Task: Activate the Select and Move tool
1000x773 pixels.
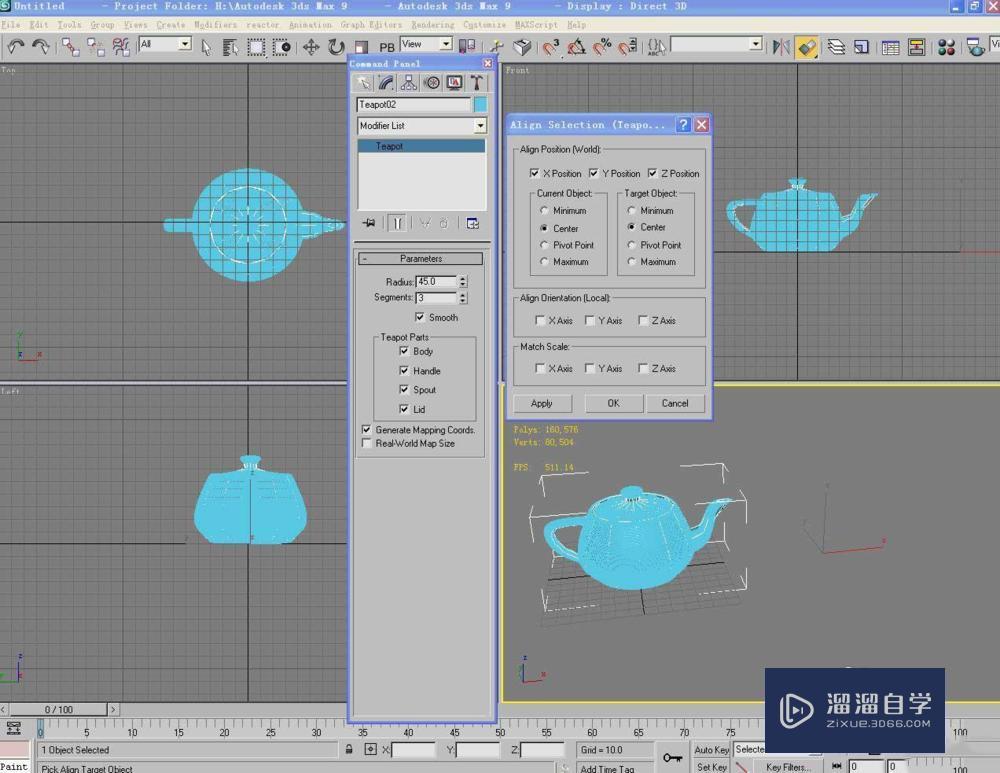Action: pos(310,46)
